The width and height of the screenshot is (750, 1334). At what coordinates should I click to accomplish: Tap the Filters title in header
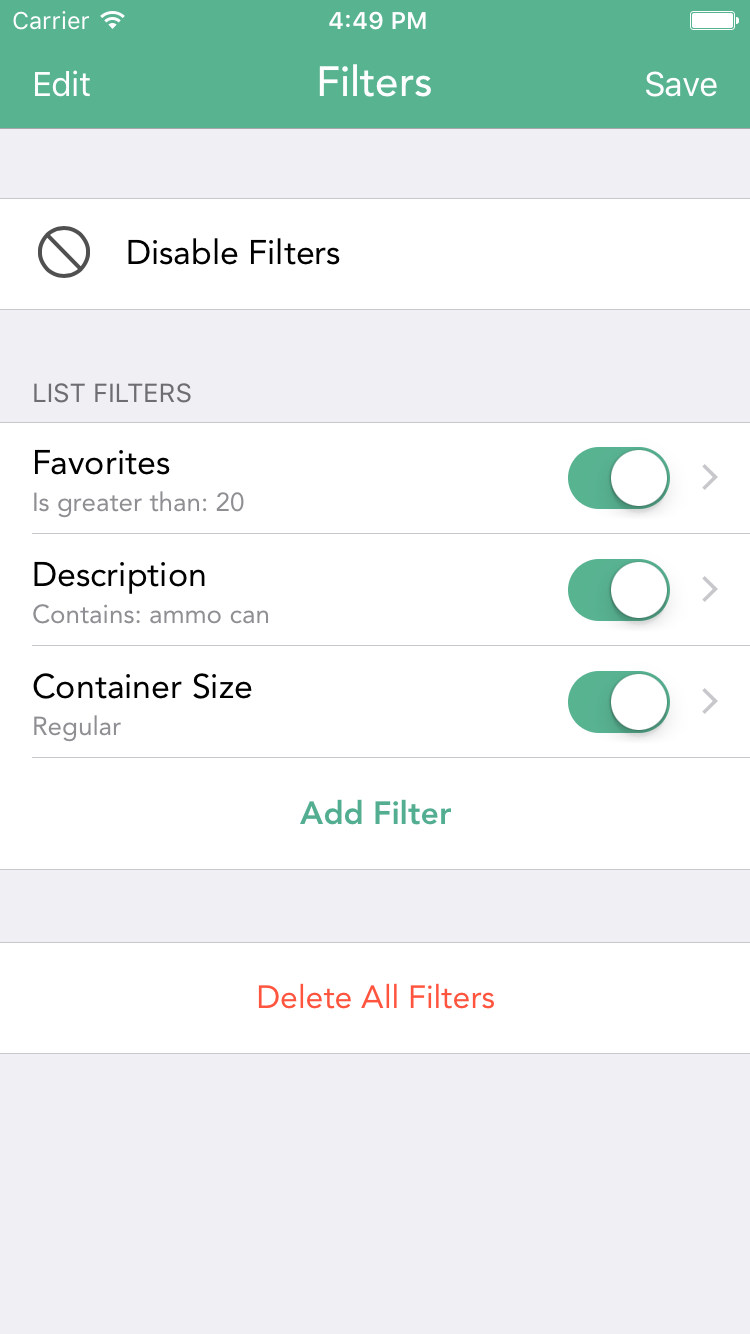375,82
